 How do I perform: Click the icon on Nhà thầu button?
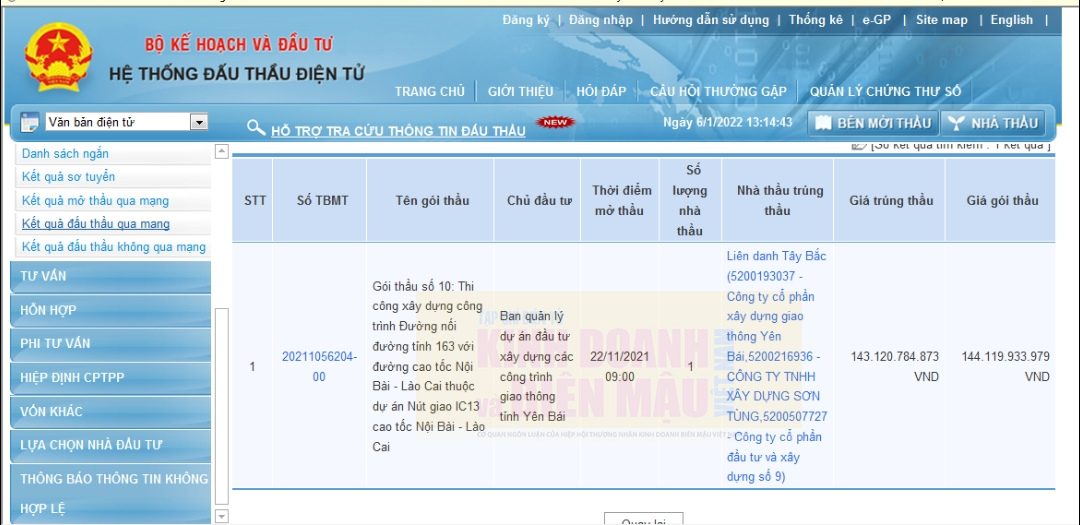click(957, 123)
